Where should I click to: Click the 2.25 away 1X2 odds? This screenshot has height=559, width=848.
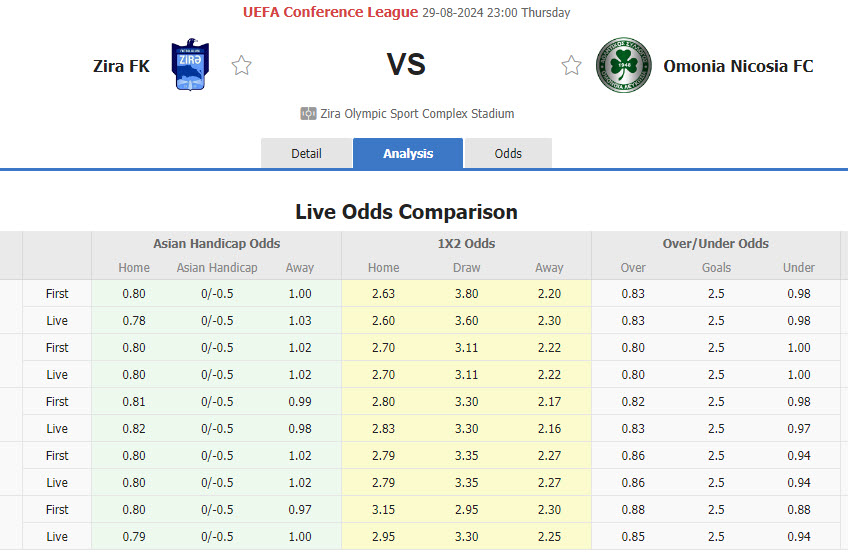pos(549,537)
